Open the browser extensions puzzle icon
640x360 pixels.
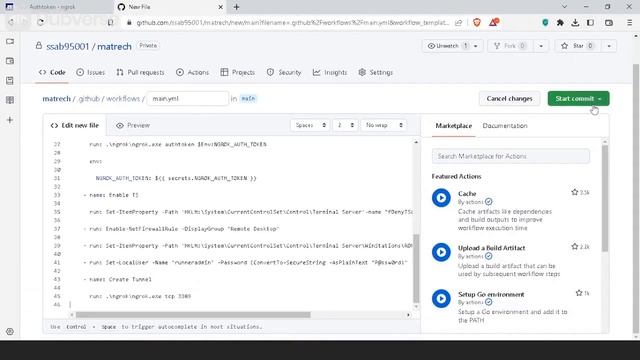pos(560,23)
